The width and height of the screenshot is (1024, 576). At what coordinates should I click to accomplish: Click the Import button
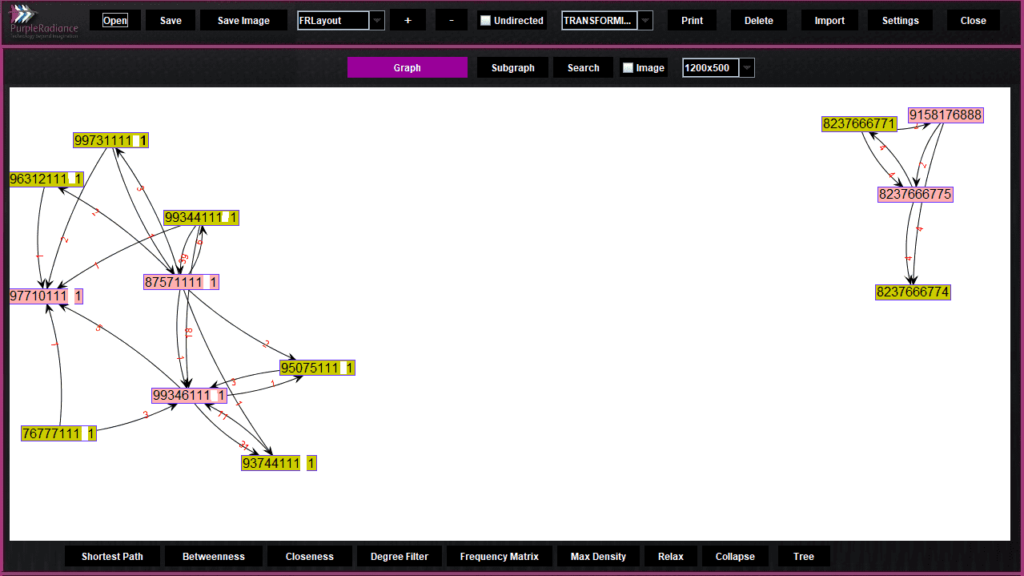tap(829, 20)
